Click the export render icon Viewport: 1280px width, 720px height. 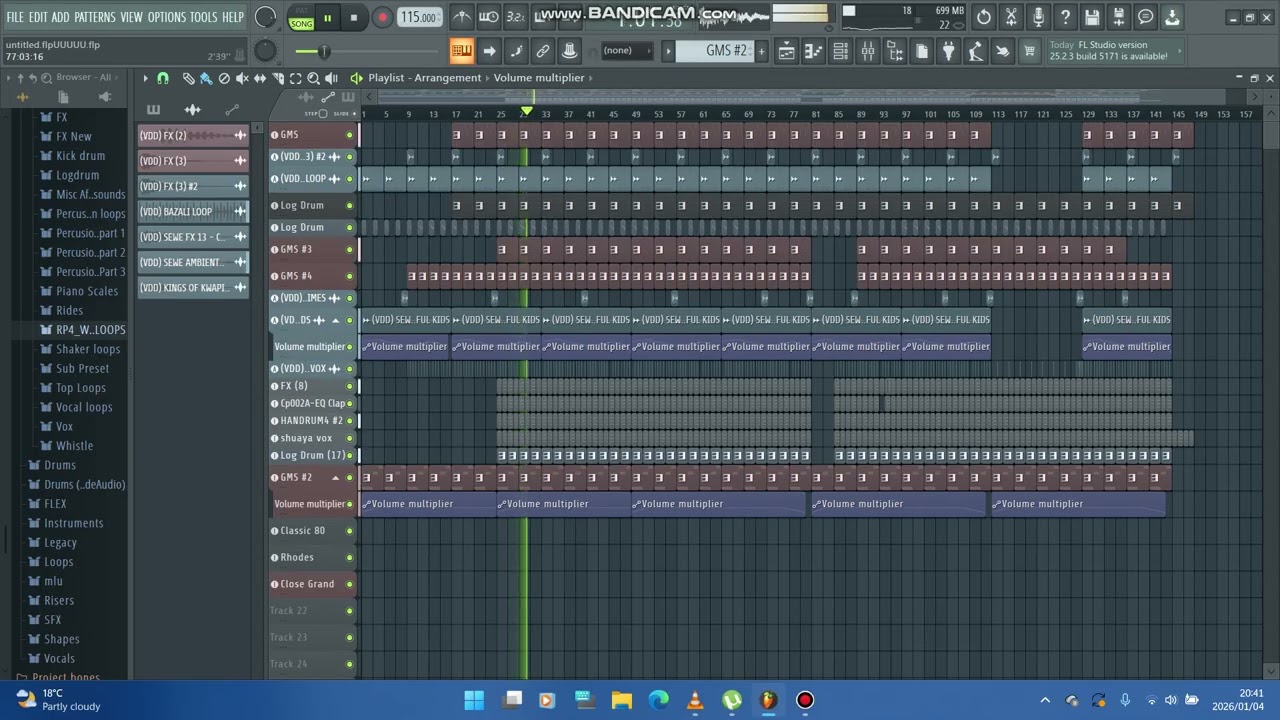tap(1119, 17)
